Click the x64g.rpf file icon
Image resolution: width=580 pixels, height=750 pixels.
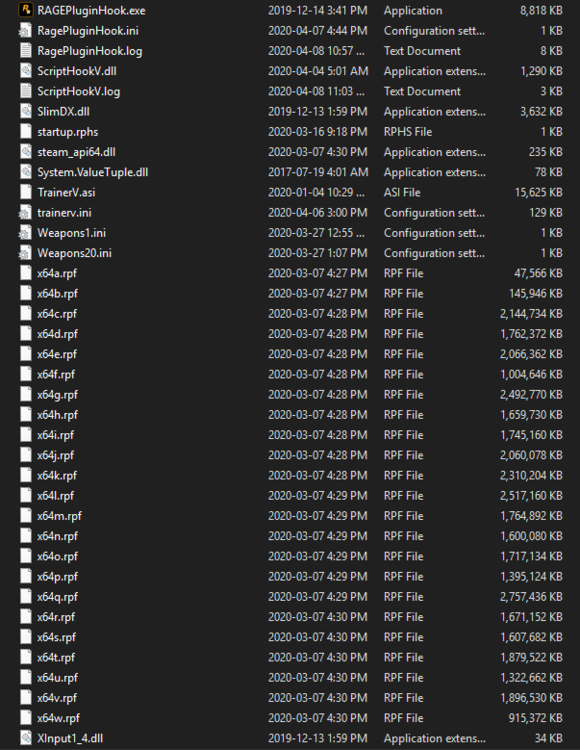pyautogui.click(x=26, y=394)
